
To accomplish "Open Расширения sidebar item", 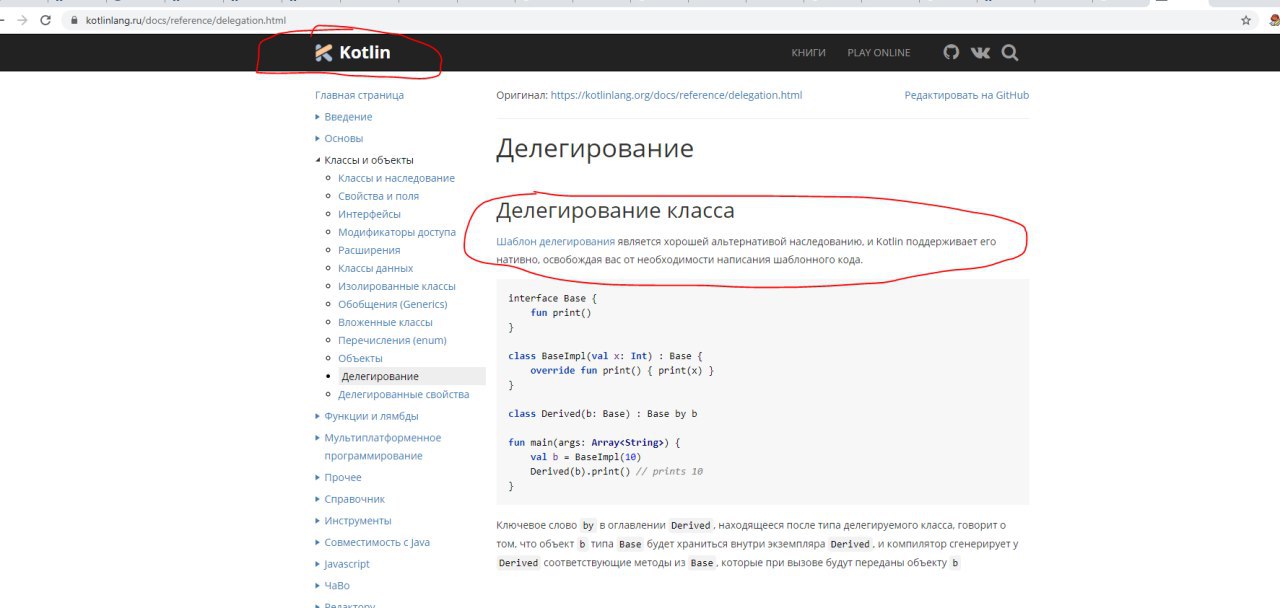I will [369, 250].
